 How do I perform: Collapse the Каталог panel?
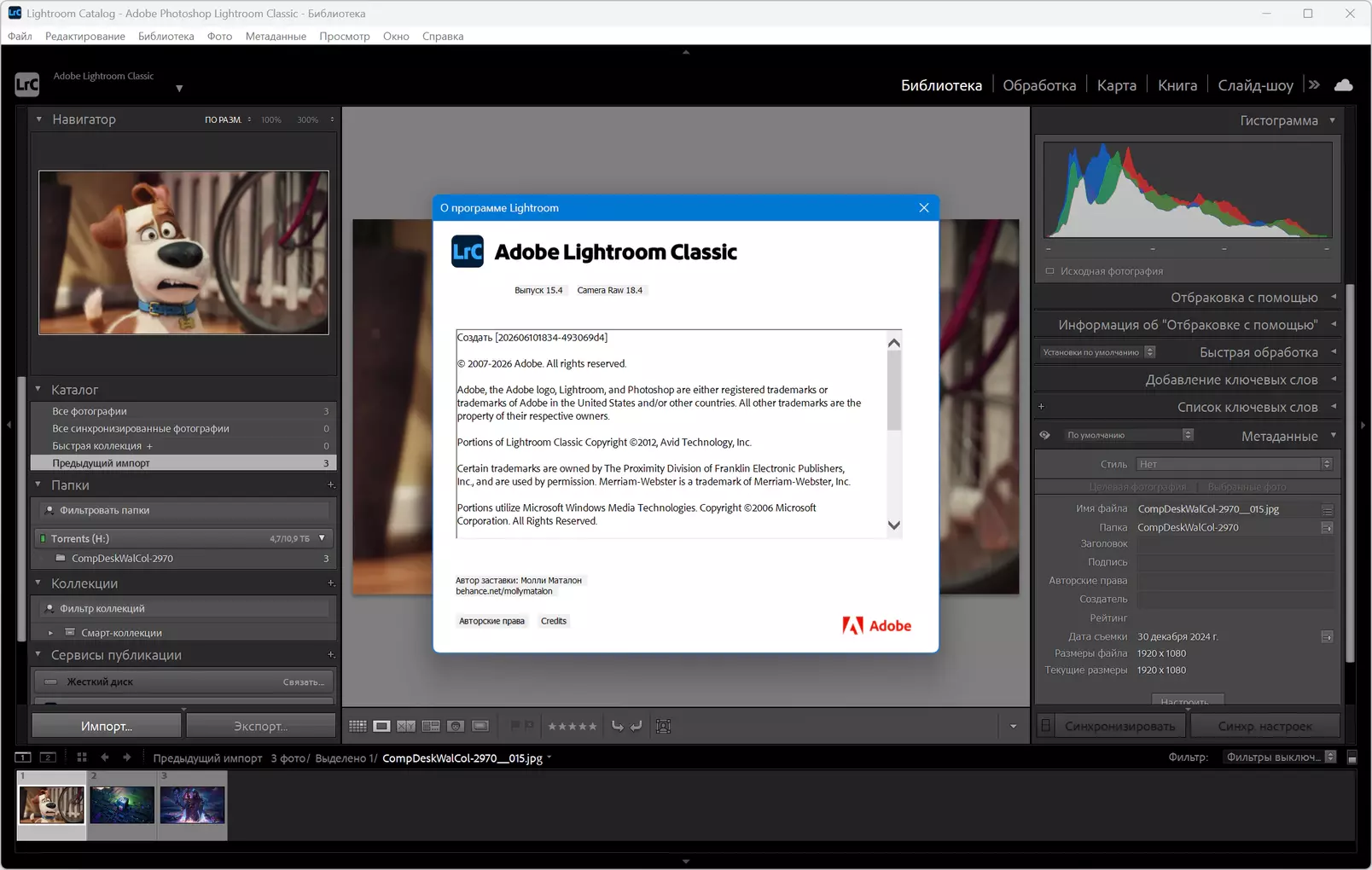[38, 390]
